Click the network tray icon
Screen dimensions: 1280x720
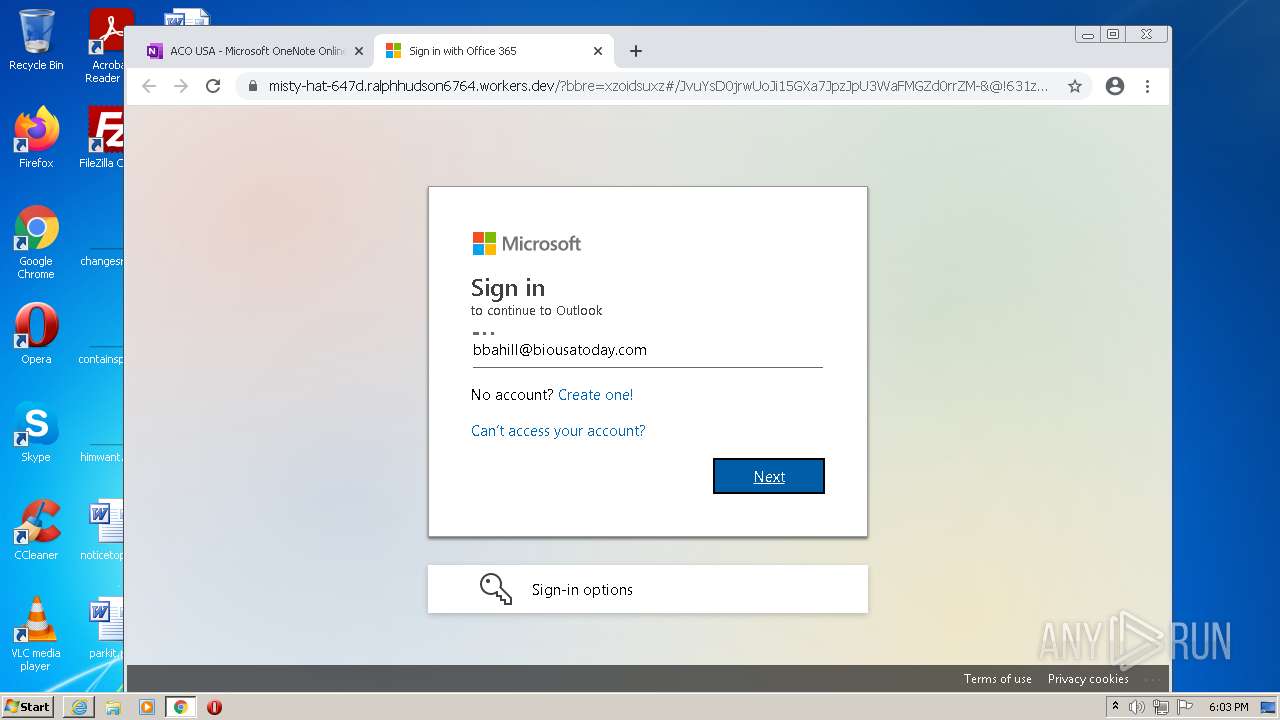1160,707
